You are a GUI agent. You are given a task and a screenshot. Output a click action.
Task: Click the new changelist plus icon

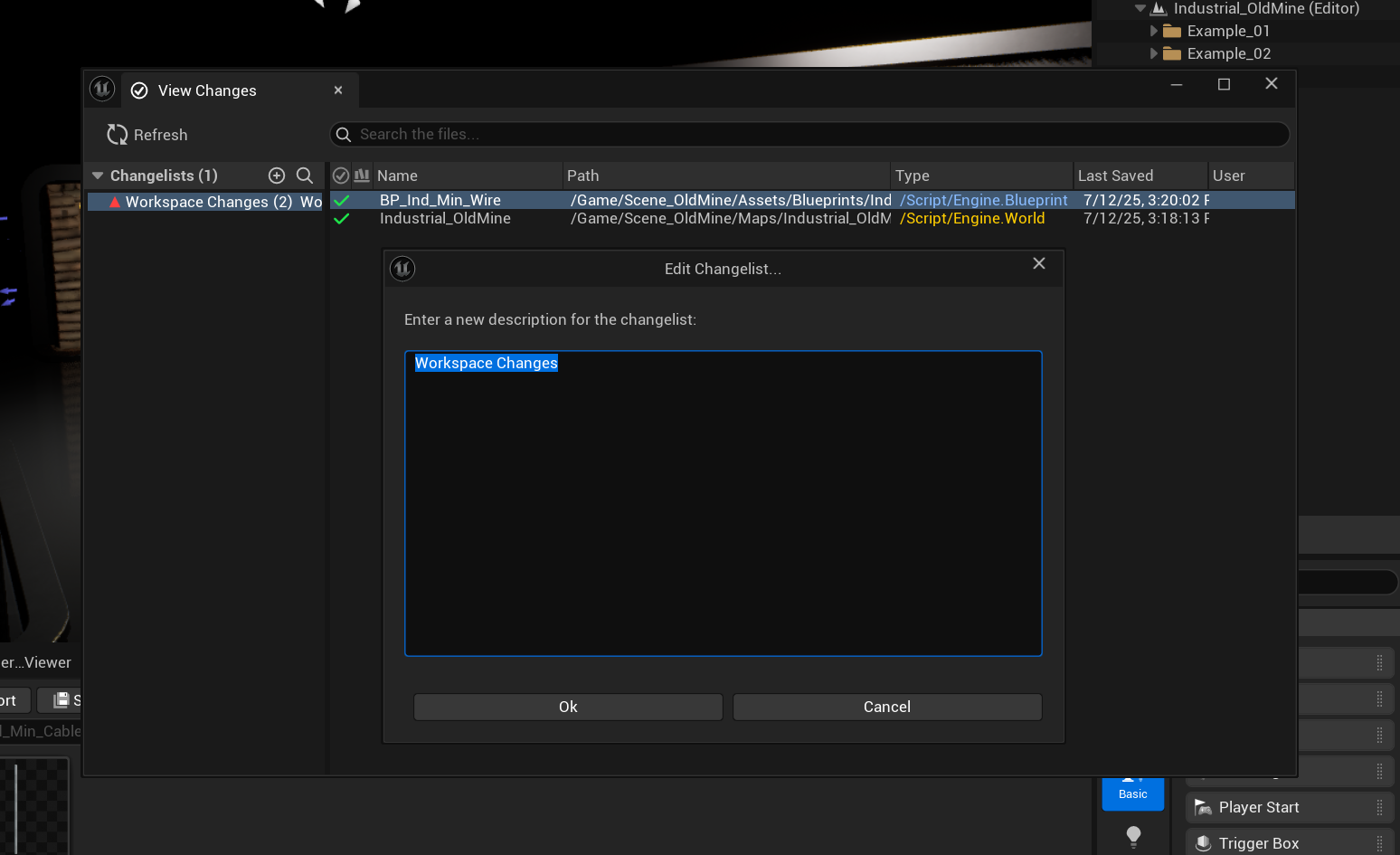pos(277,176)
